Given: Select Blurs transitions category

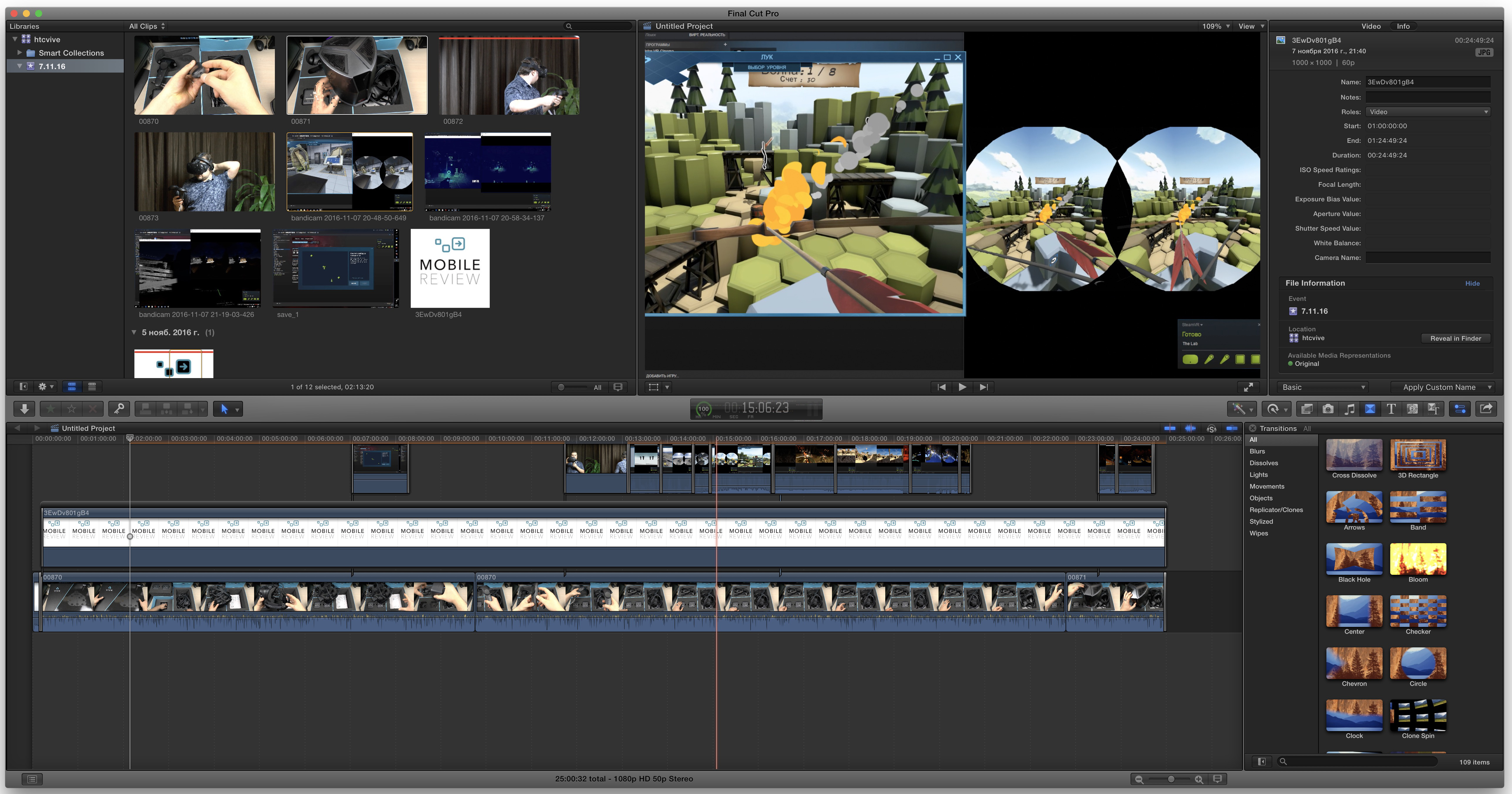Looking at the screenshot, I should (1257, 451).
